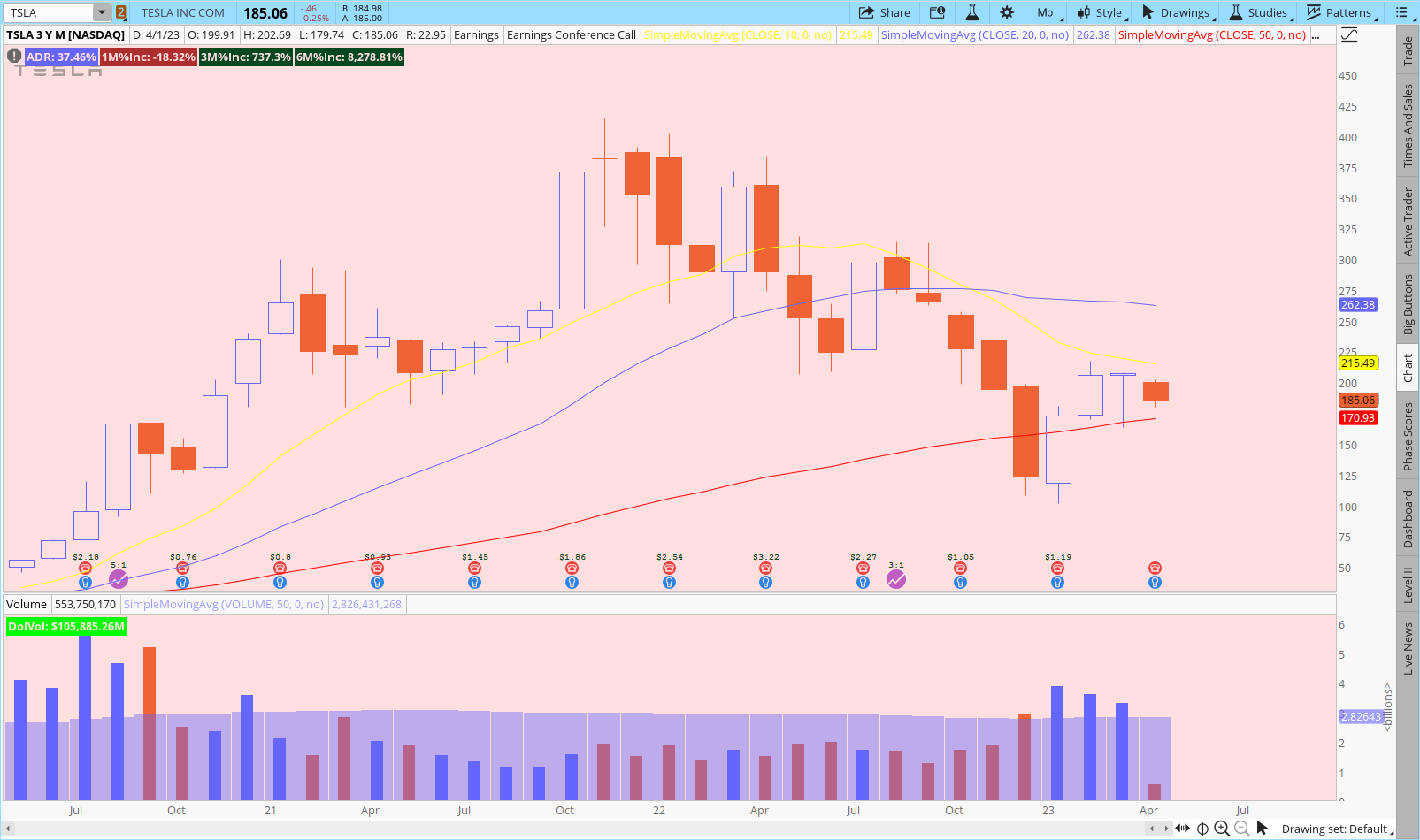Click the 6M%Inc: 8,278.81% label

pos(349,57)
